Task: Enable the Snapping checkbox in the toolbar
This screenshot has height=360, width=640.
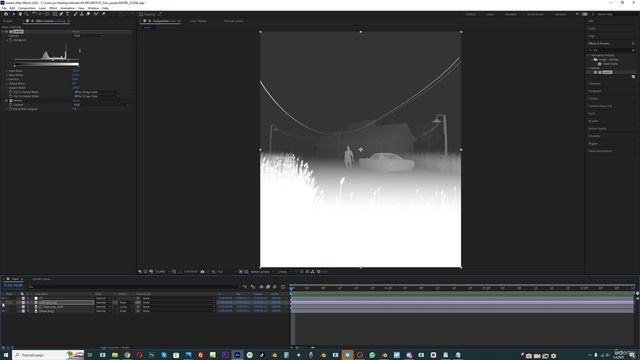Action: [x=141, y=14]
